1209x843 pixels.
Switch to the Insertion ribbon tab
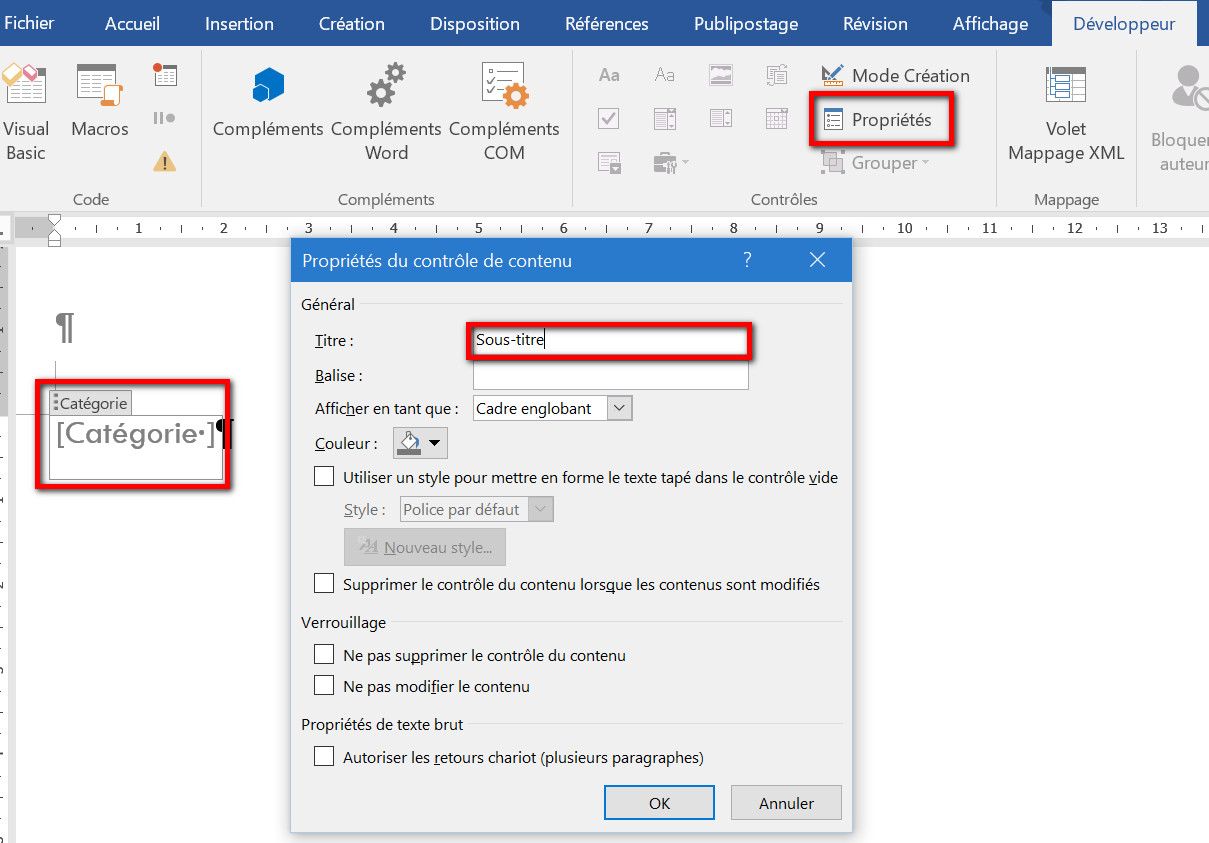[239, 24]
